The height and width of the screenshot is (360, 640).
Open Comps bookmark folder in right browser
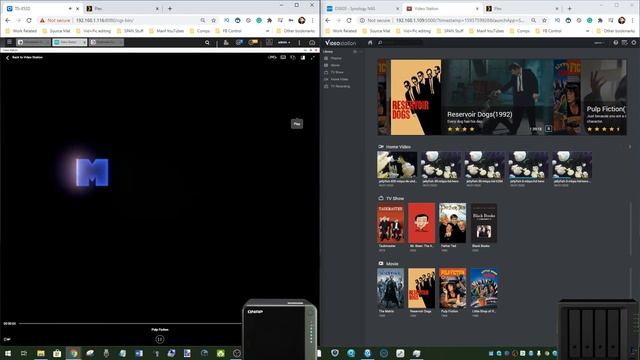pos(520,31)
